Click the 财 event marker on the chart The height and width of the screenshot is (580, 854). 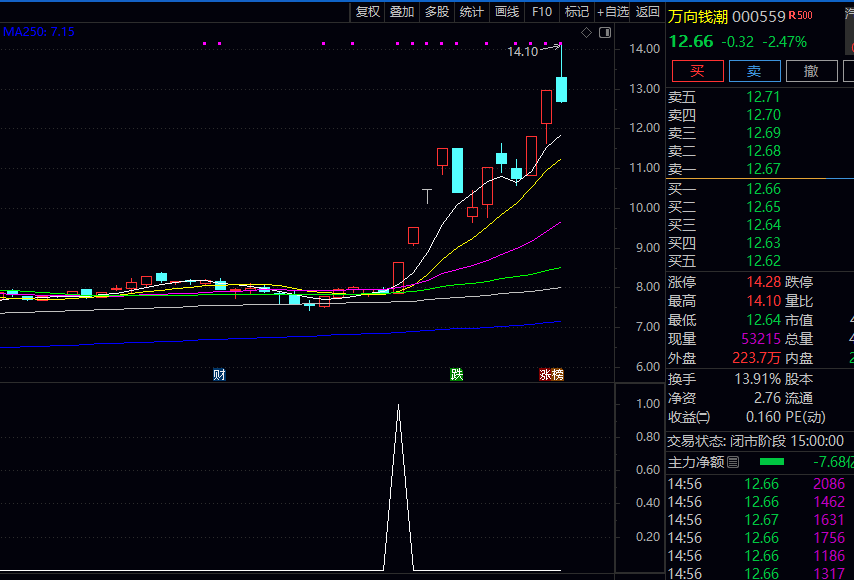pyautogui.click(x=219, y=375)
